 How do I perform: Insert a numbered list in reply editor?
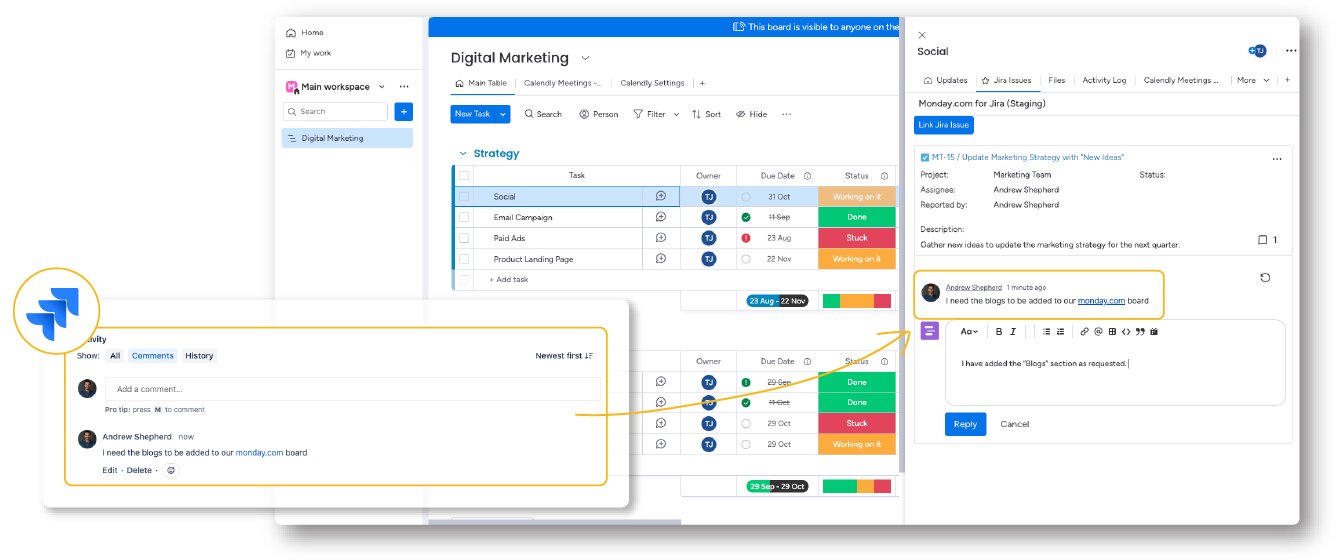[x=1061, y=331]
